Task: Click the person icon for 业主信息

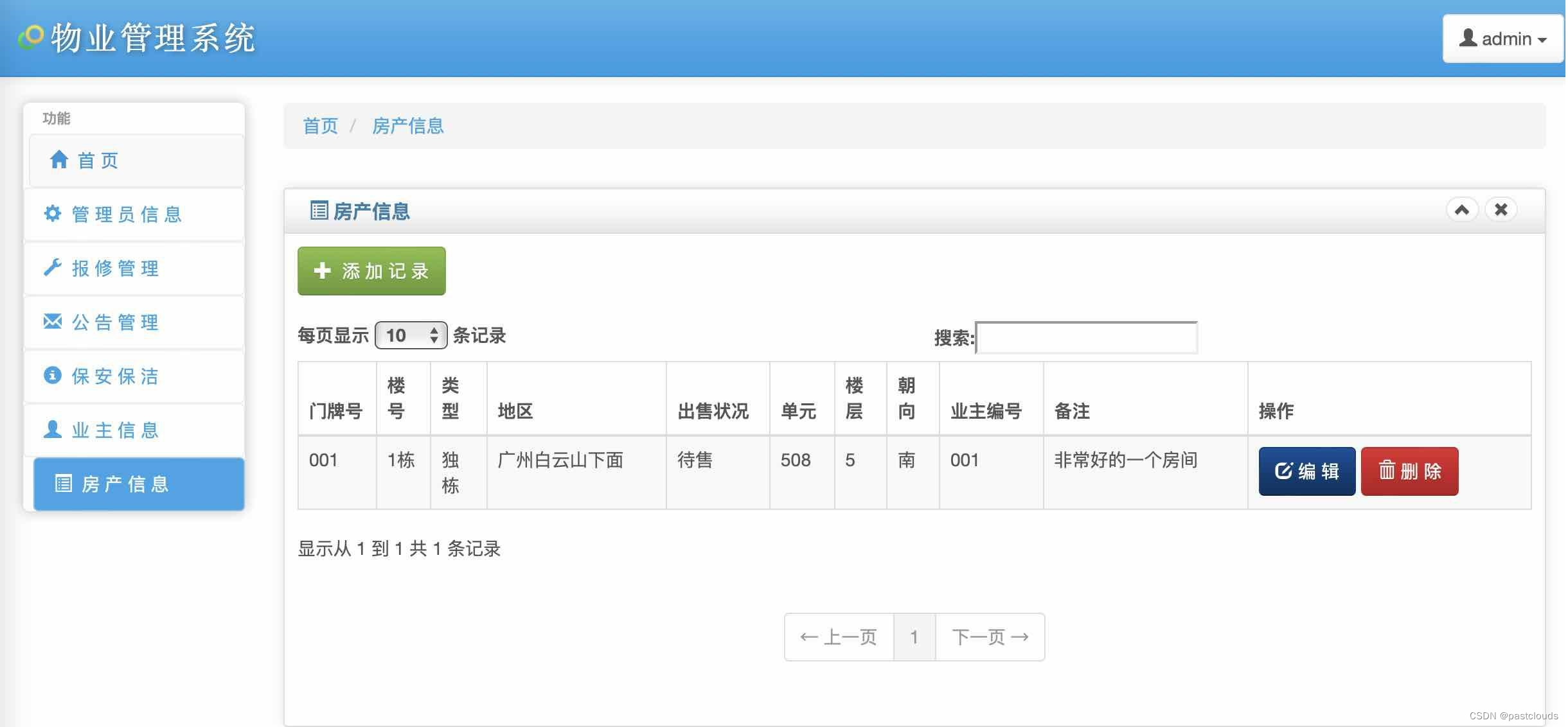Action: point(53,429)
